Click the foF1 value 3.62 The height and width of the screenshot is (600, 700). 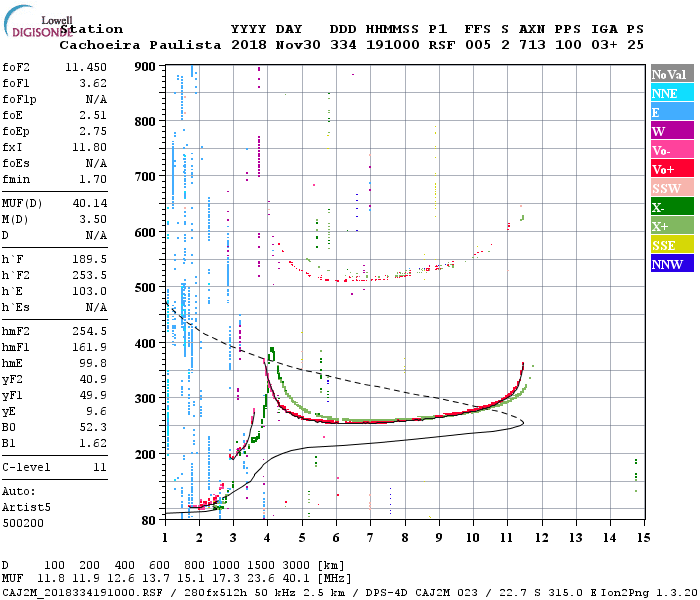[x=93, y=83]
